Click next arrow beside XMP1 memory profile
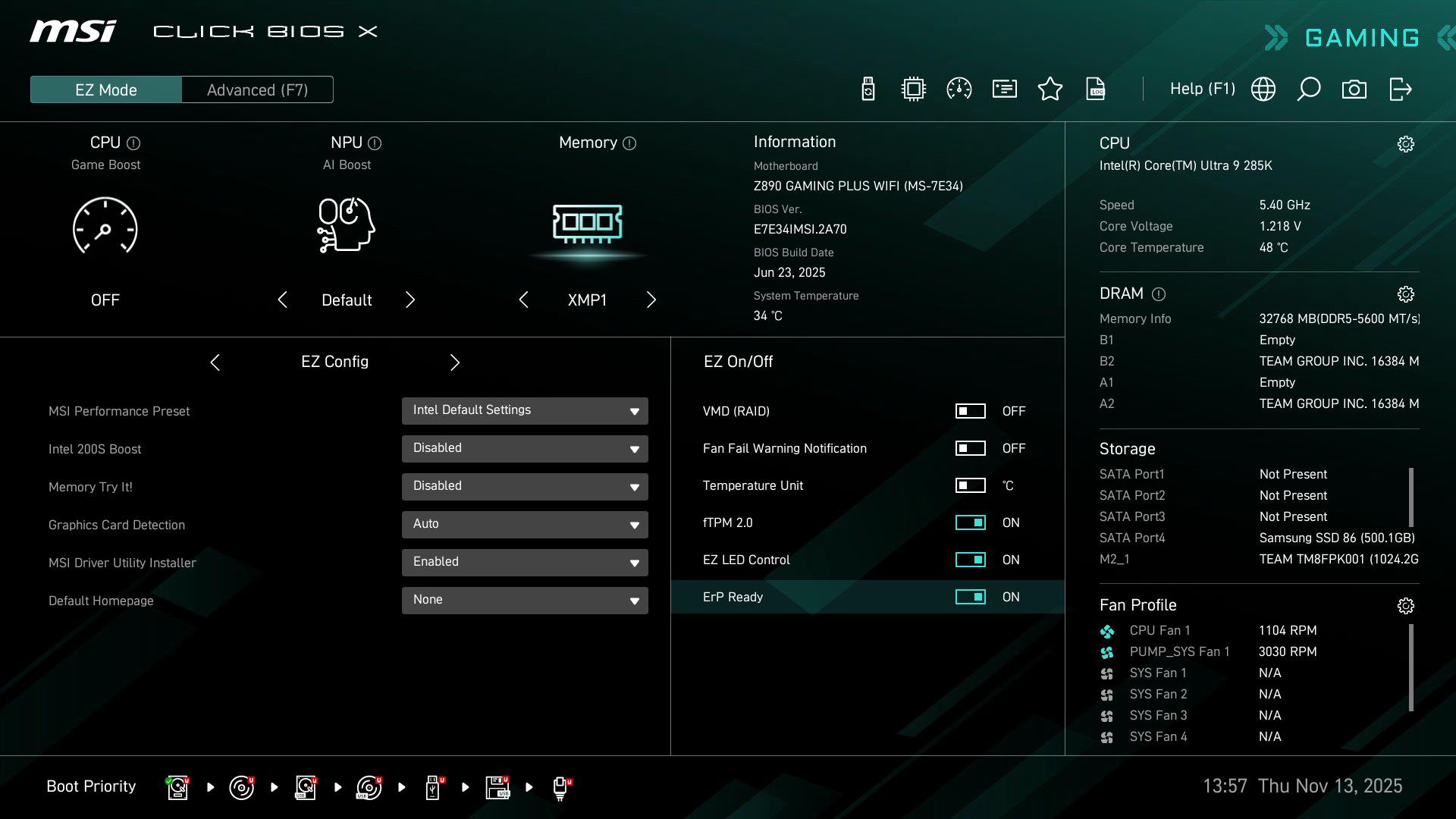This screenshot has height=819, width=1456. pos(651,300)
